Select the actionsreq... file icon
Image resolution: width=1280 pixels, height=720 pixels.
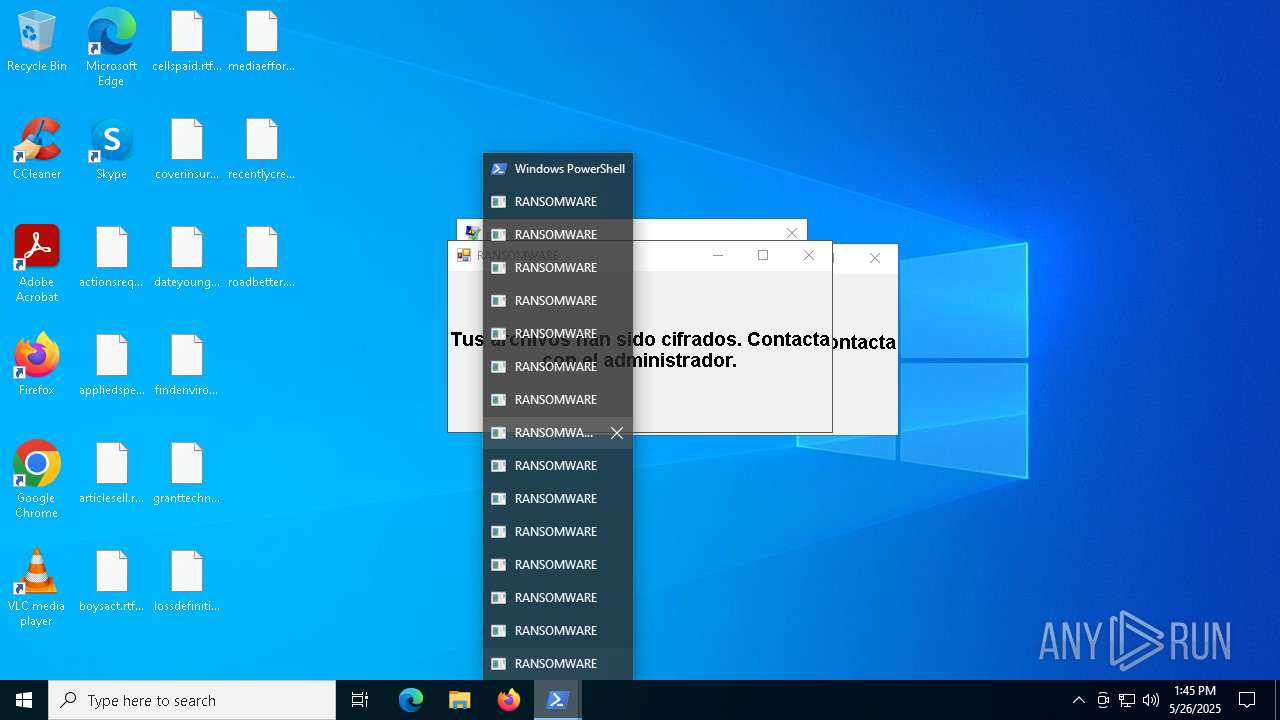click(111, 258)
